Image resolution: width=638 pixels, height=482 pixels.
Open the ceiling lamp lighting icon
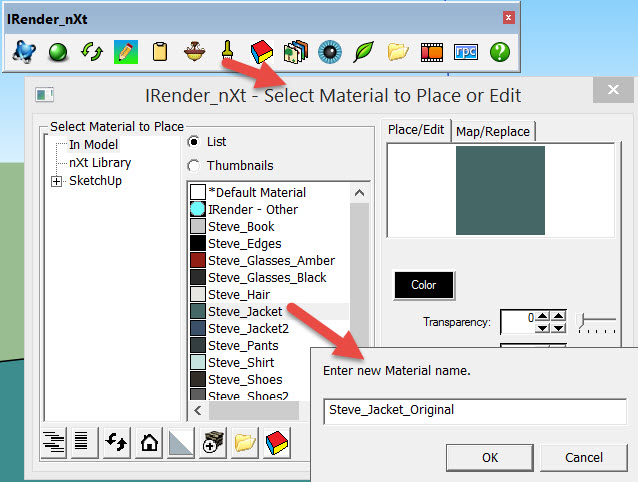point(193,51)
